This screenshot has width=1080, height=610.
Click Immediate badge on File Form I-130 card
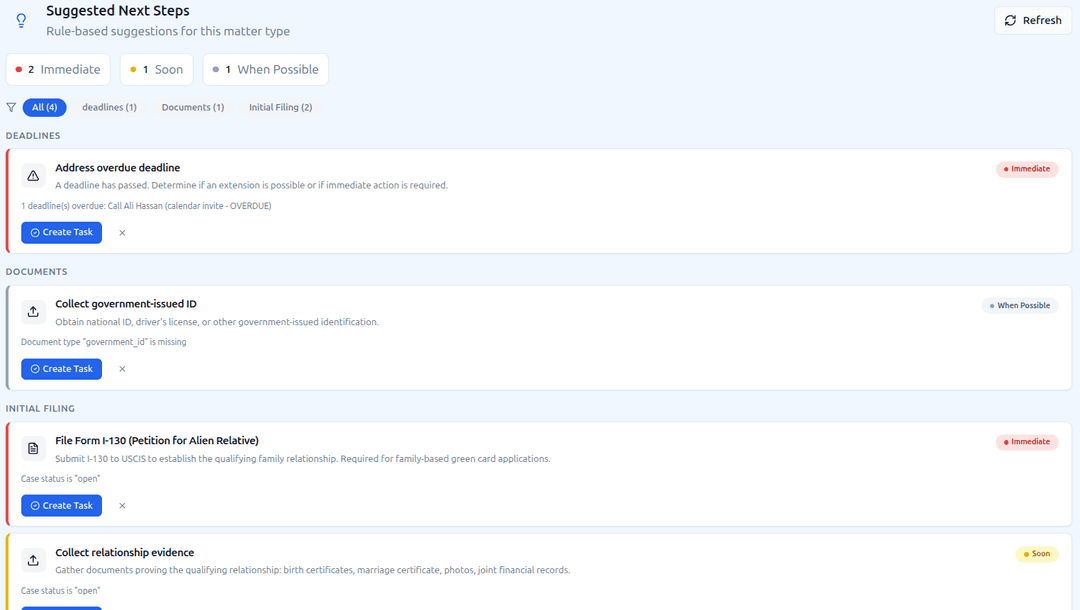(1027, 442)
